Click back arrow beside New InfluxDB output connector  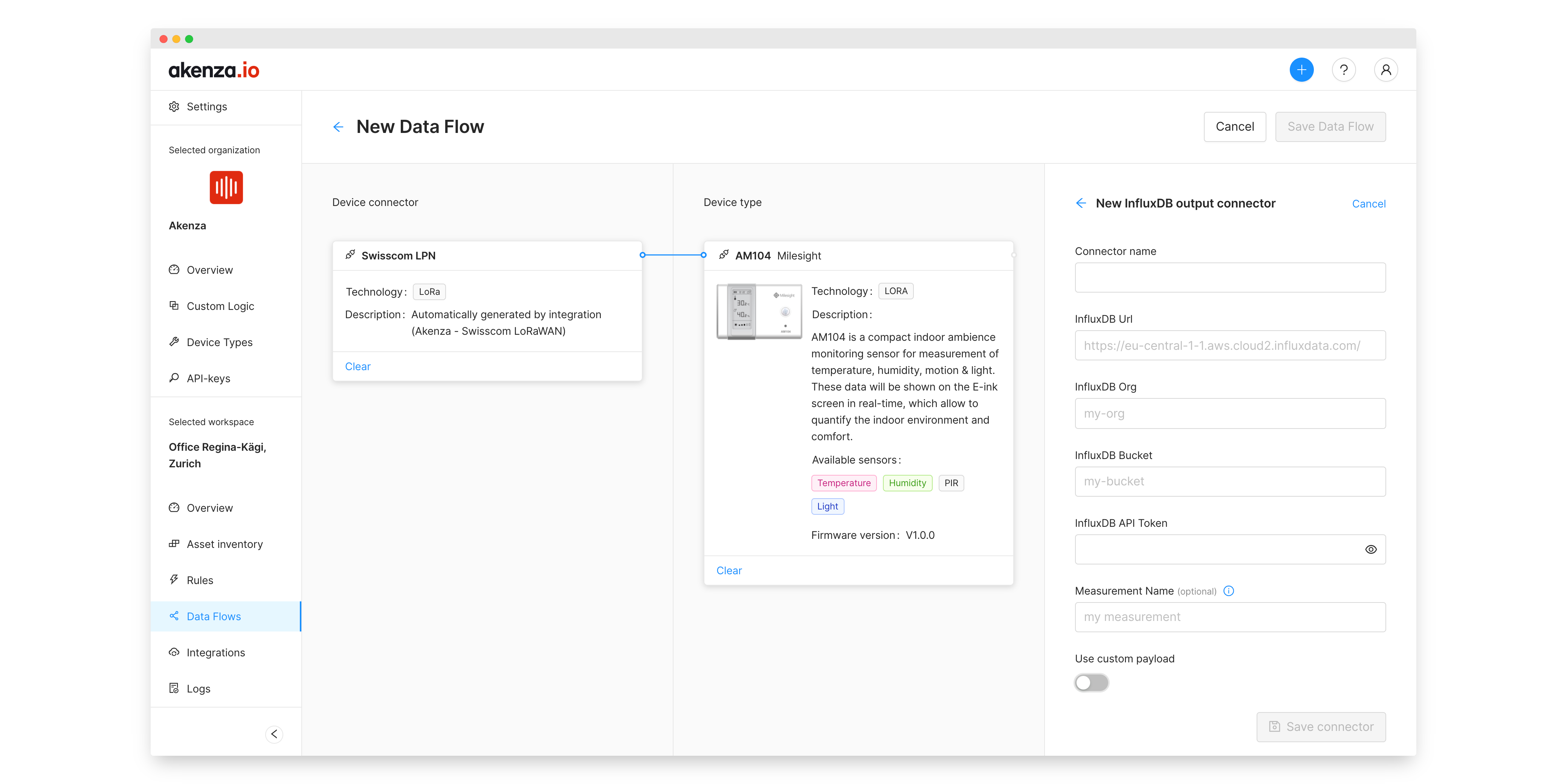point(1080,203)
